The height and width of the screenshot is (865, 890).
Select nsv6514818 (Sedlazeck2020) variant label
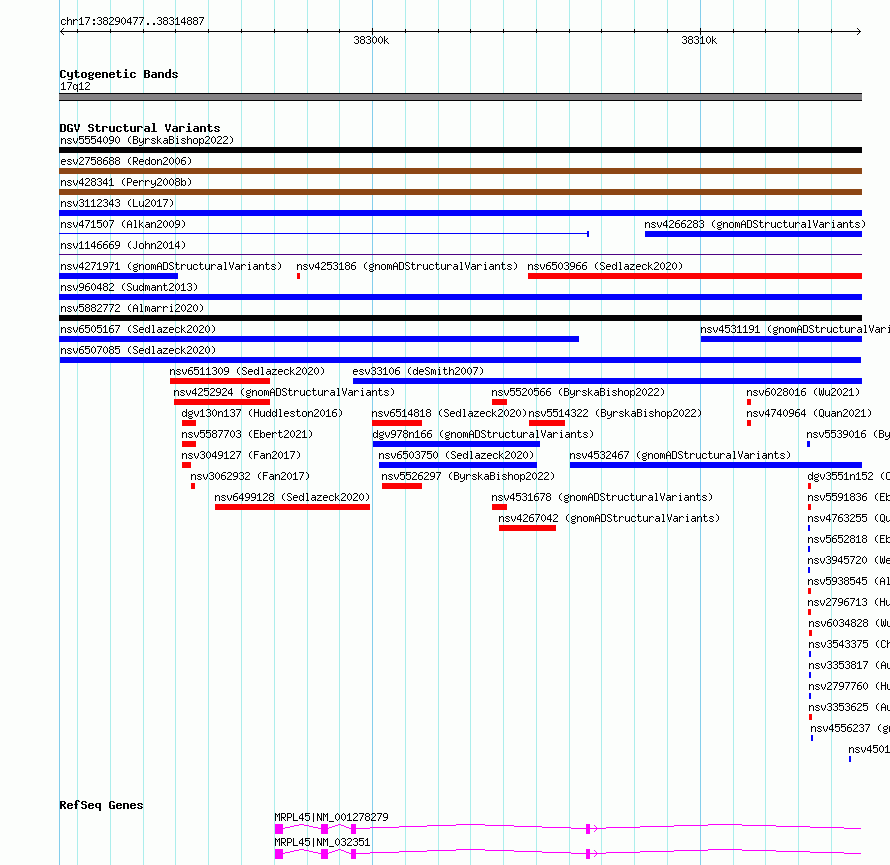point(449,413)
